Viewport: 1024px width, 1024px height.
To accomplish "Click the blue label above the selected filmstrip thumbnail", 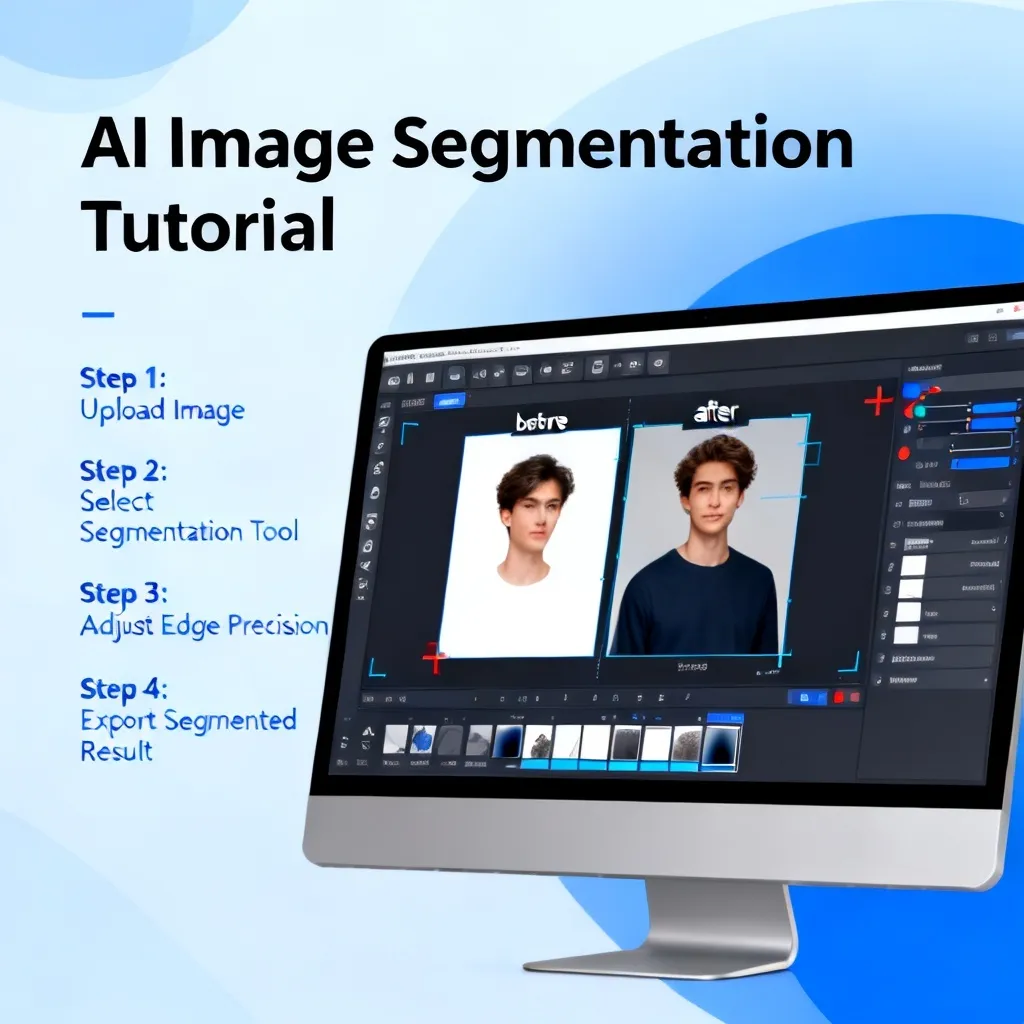I will 725,718.
